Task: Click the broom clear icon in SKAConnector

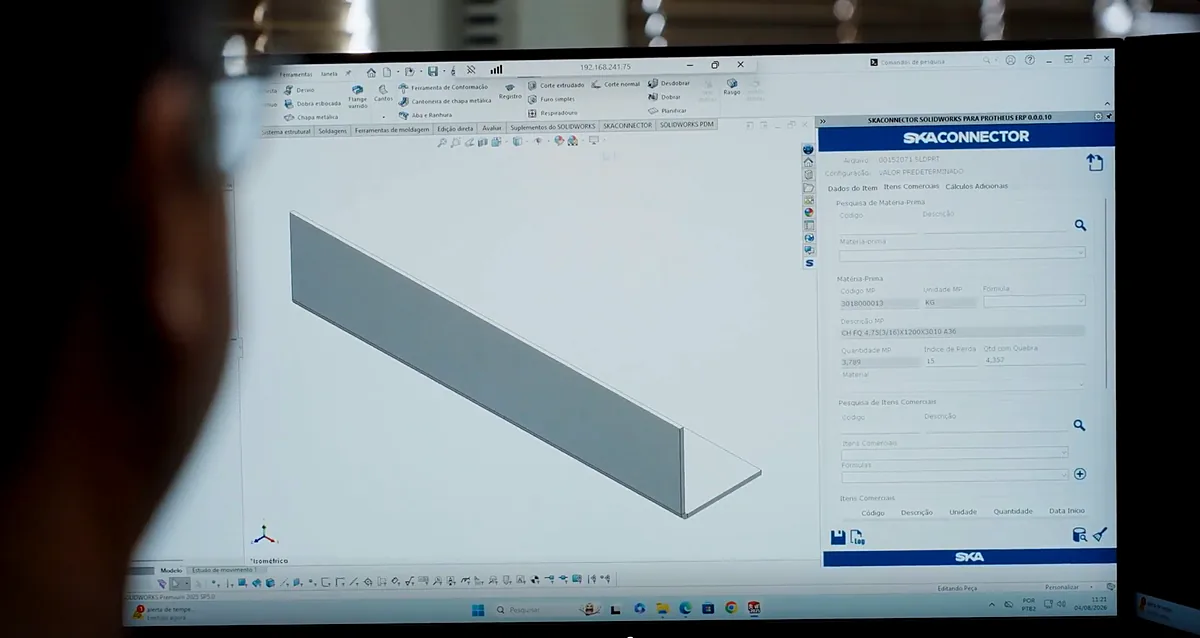Action: coord(1099,535)
